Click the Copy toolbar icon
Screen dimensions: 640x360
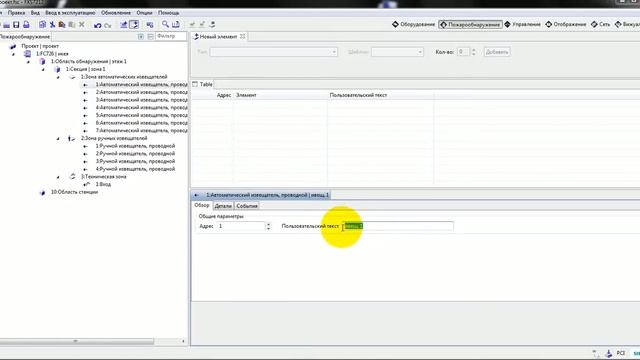[x=42, y=25]
